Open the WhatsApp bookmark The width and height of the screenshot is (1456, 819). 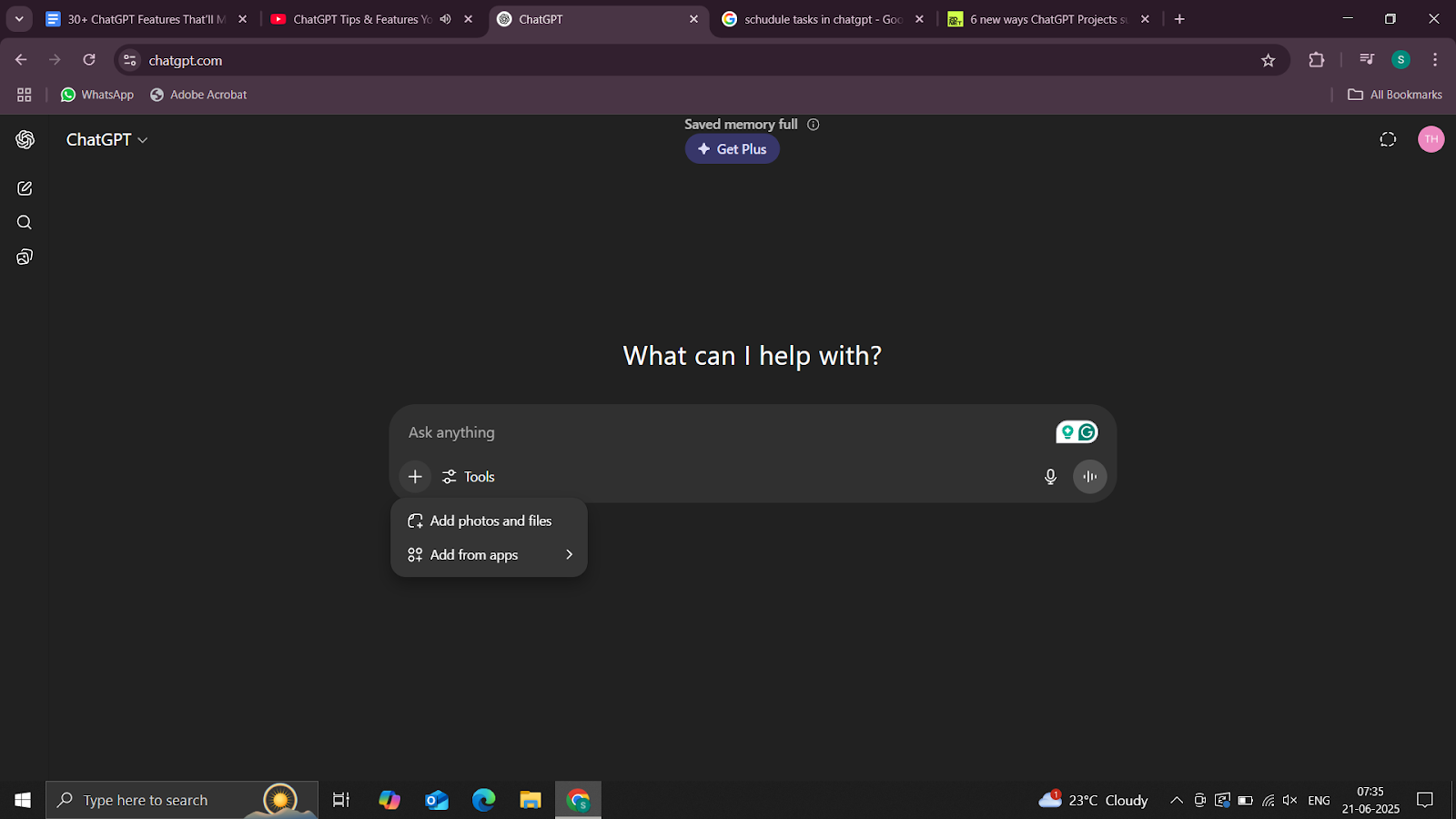tap(97, 95)
